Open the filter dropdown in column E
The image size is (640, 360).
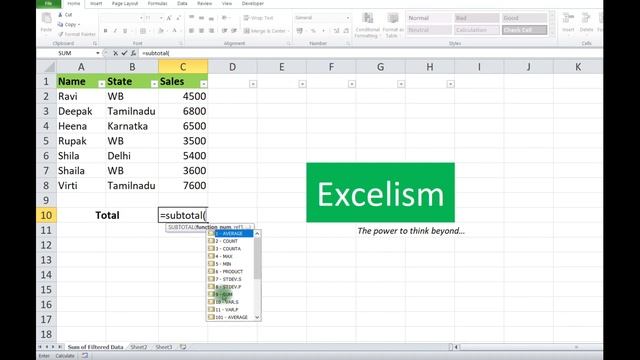302,84
